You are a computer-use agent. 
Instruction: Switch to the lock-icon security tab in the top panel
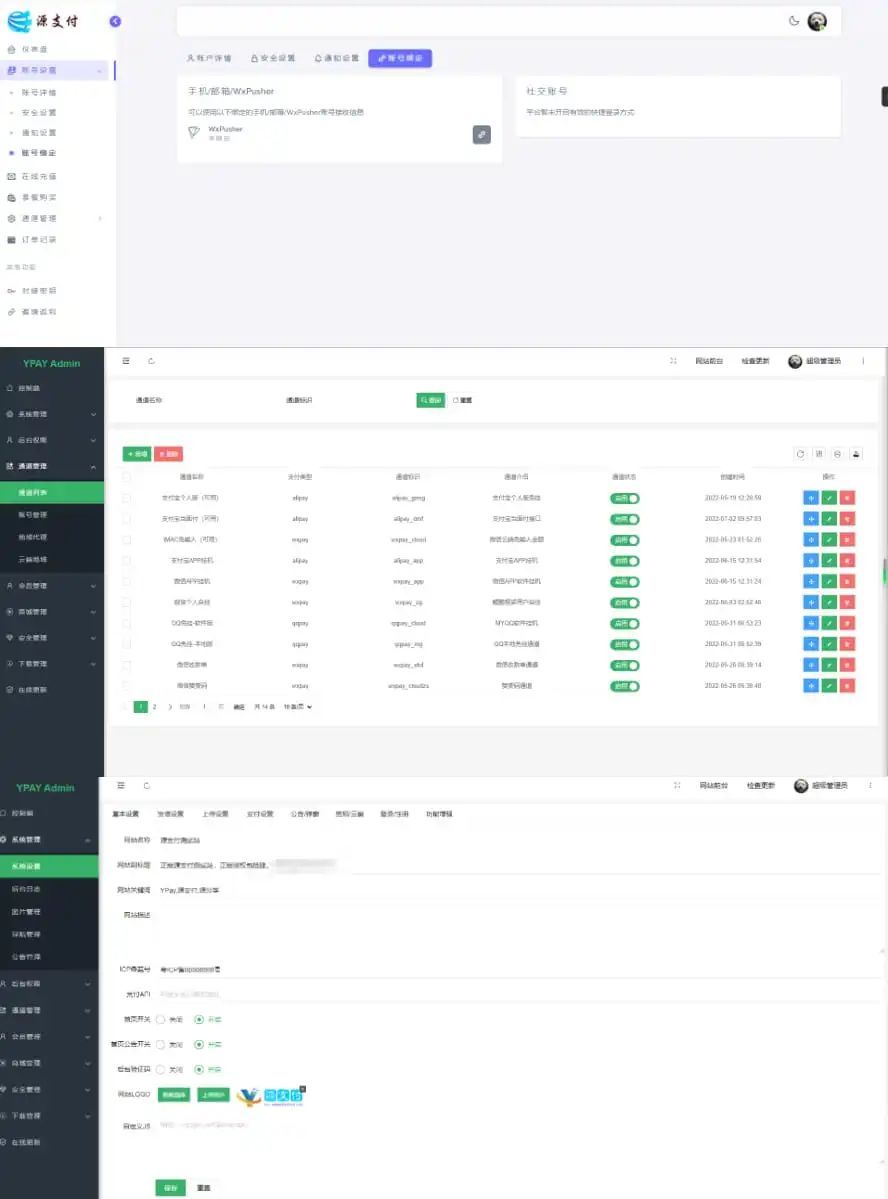(273, 58)
